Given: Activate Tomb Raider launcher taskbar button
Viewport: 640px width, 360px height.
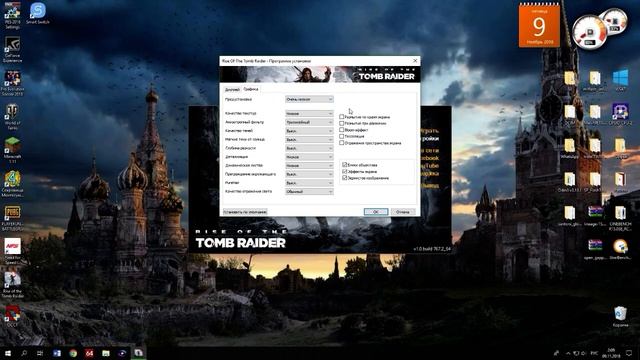Looking at the screenshot, I should click(138, 353).
